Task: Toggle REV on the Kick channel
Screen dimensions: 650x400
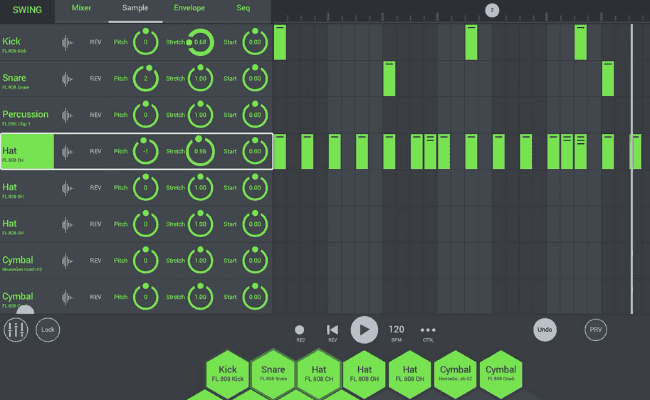Action: pyautogui.click(x=95, y=42)
